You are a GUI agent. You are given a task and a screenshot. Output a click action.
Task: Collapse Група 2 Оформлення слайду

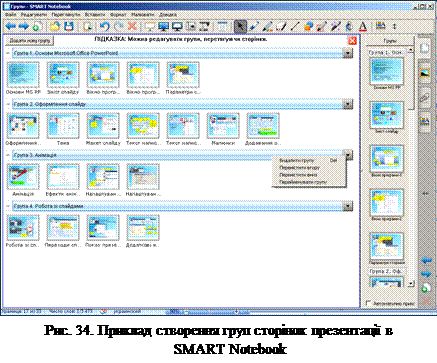pyautogui.click(x=8, y=104)
